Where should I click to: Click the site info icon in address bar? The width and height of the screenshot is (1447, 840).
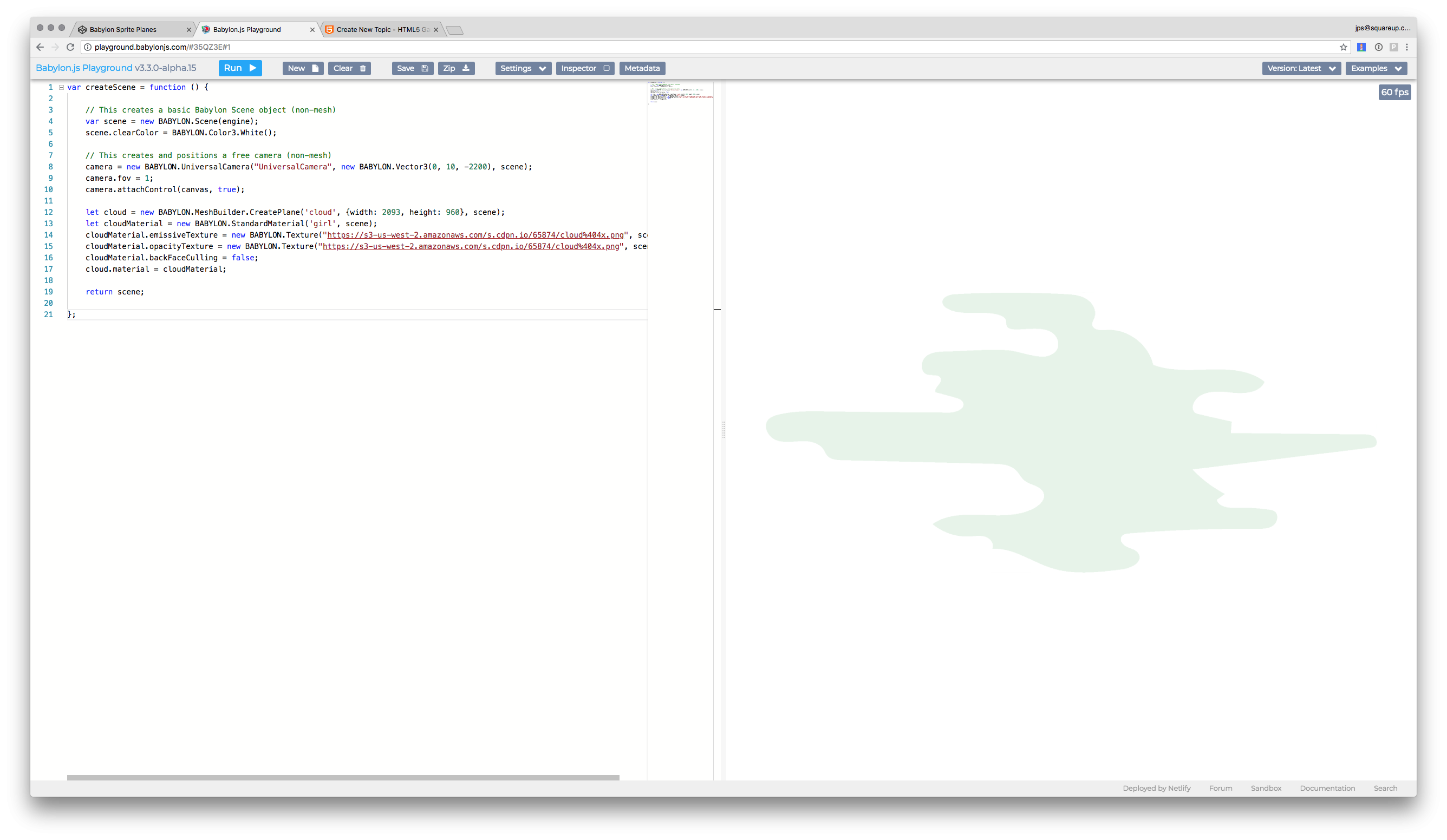88,47
